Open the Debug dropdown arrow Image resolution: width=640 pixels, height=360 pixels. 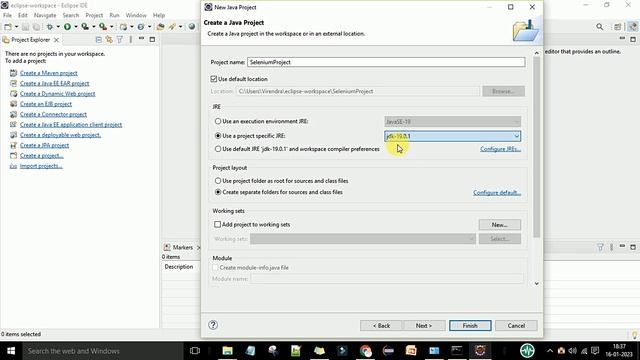(x=58, y=27)
